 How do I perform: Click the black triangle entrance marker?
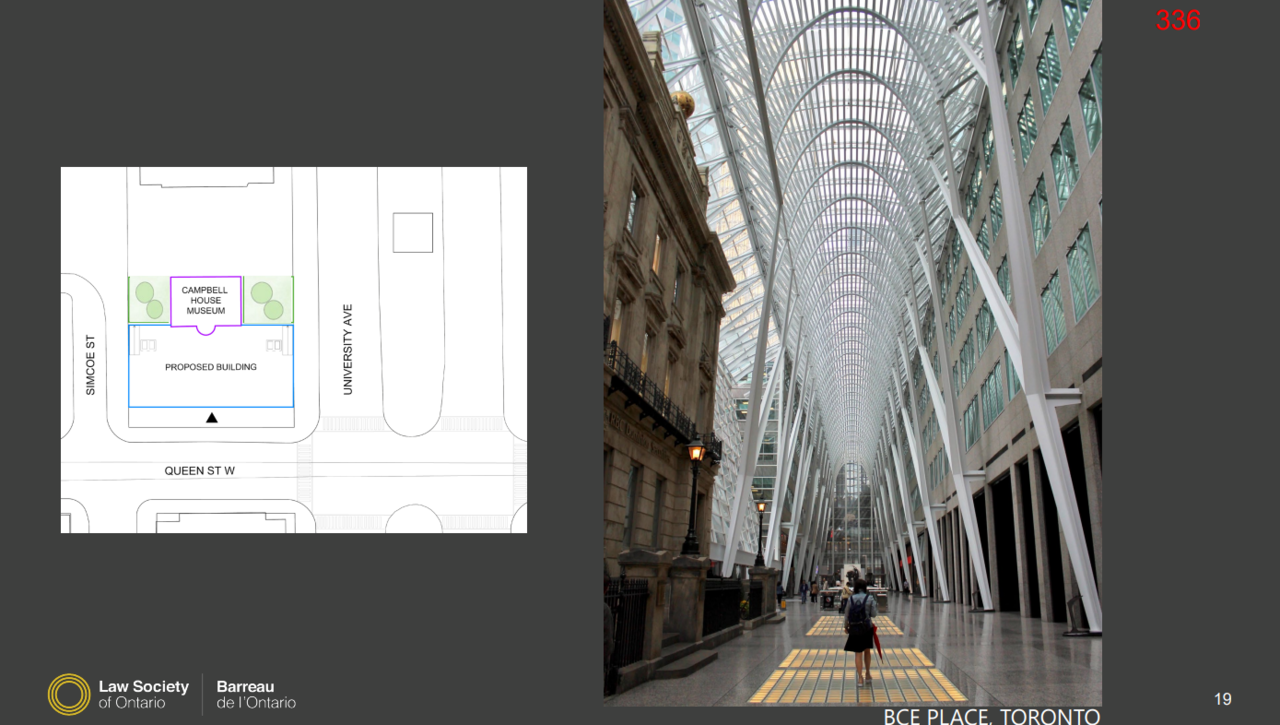211,417
